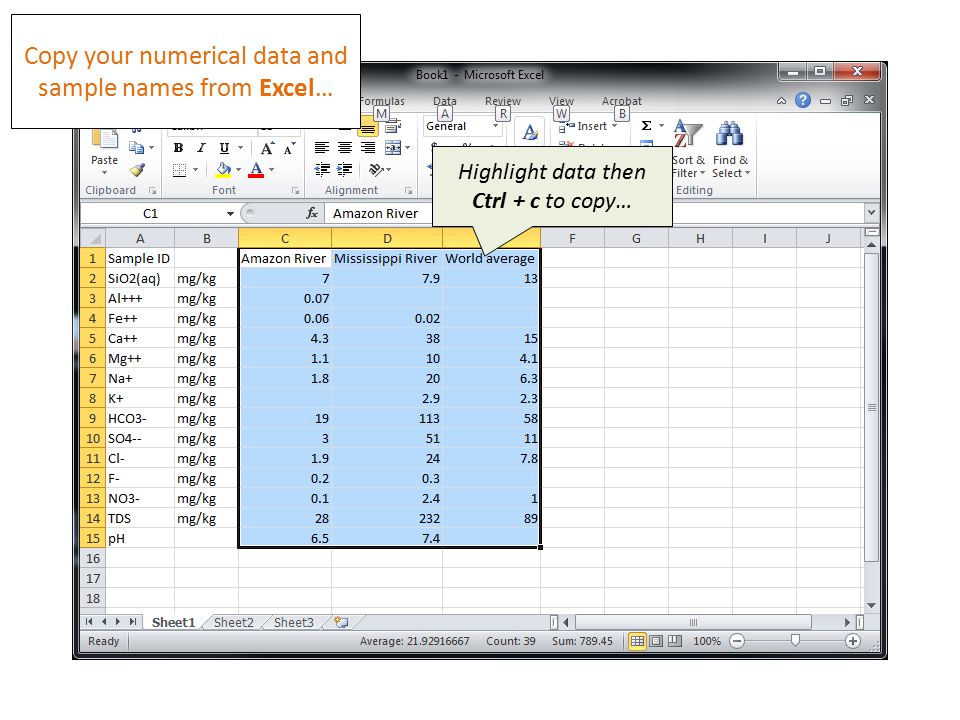
Task: Toggle Italic formatting
Action: coord(201,148)
